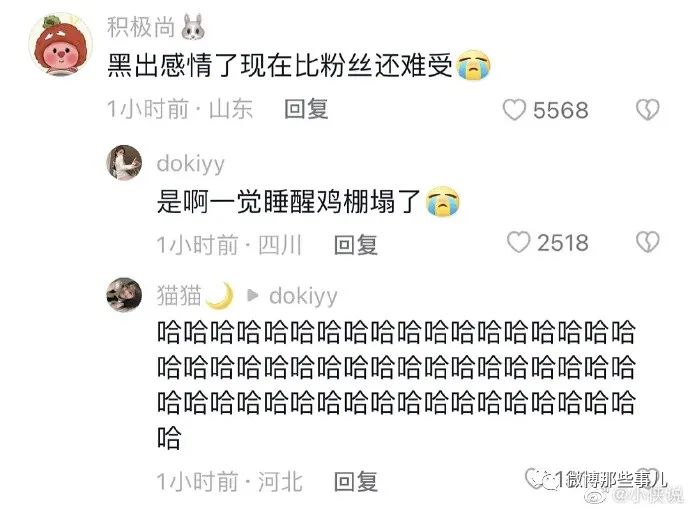Screen dimensions: 690x511
Task: Open replied-to user dokiyy after arrow
Action: point(303,296)
